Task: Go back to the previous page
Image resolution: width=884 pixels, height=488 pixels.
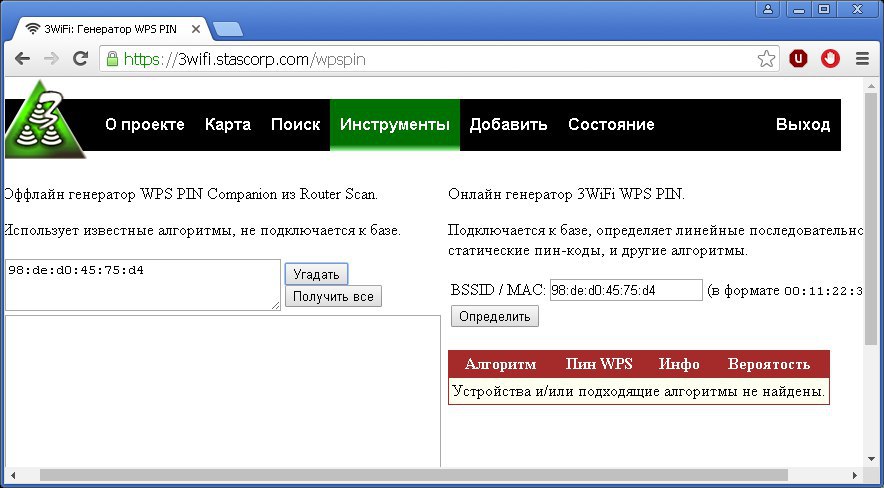Action: pos(22,58)
